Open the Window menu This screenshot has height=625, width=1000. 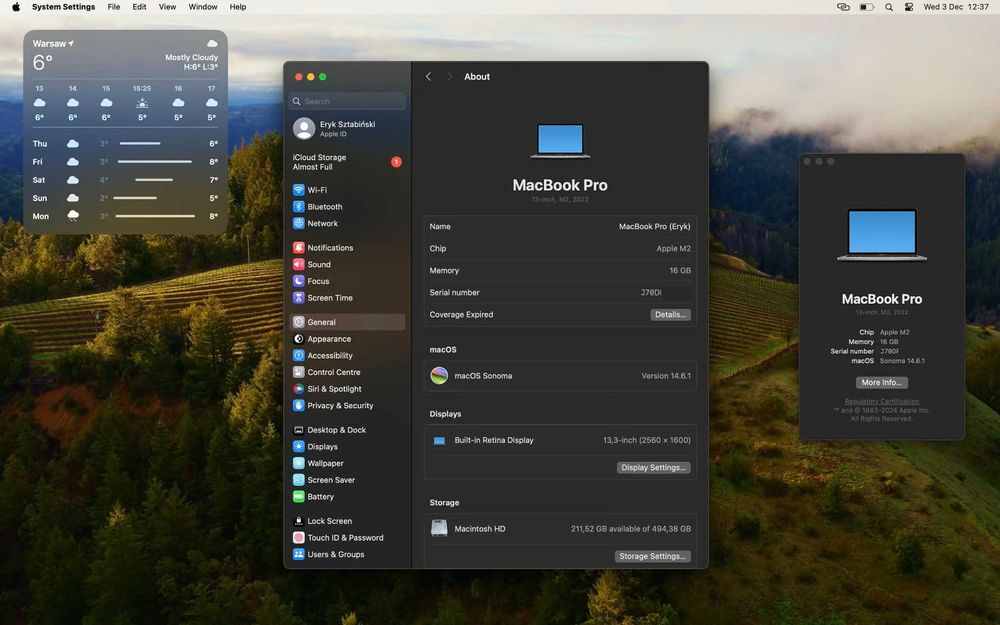[x=203, y=7]
